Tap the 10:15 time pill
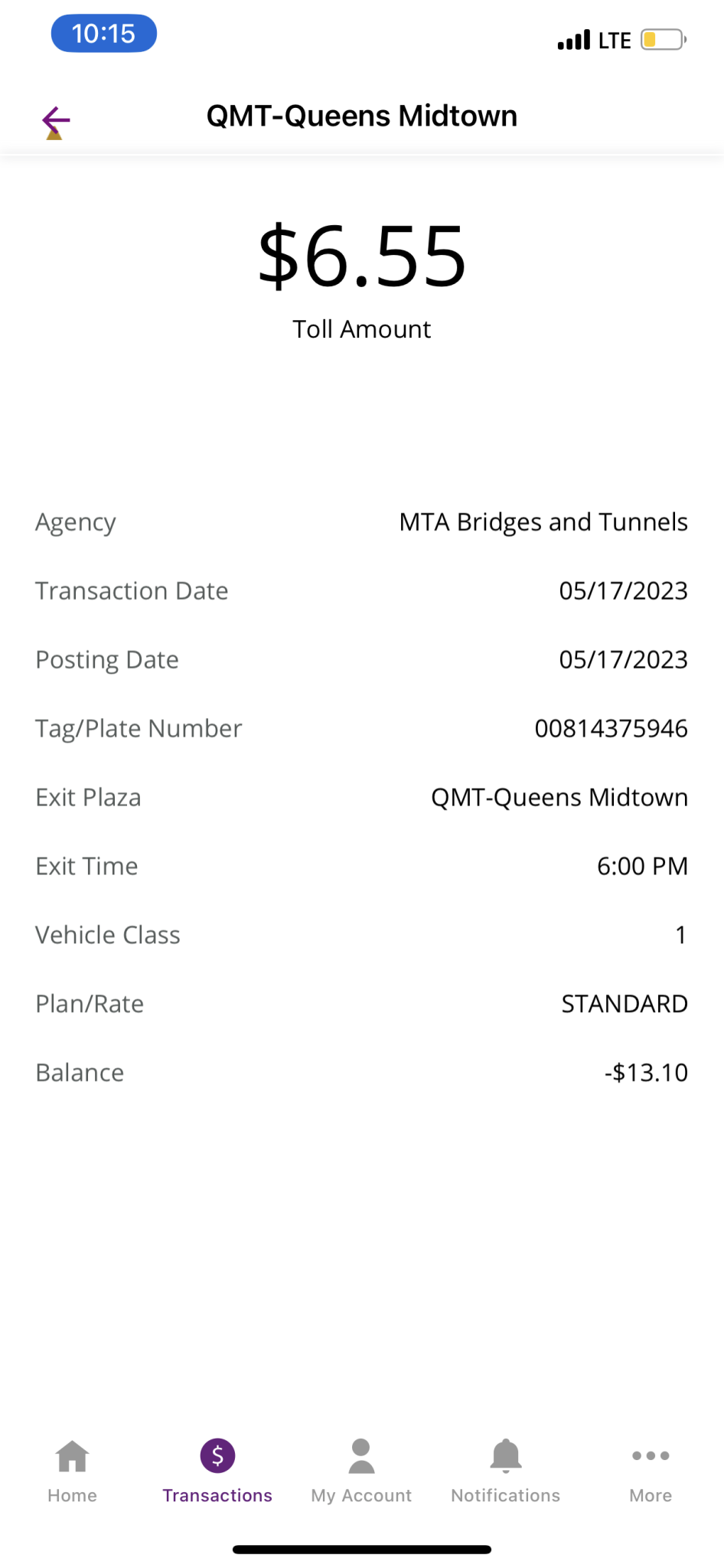 click(104, 34)
